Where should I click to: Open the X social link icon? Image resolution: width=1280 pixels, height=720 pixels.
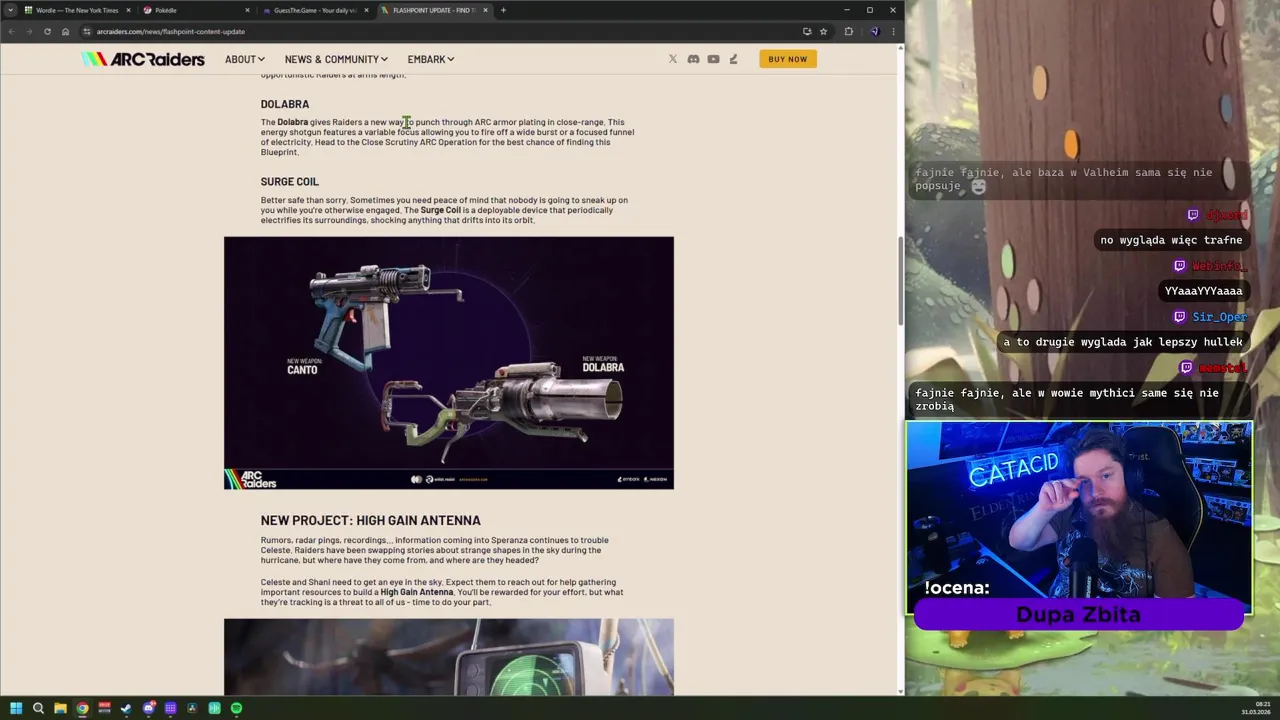pyautogui.click(x=673, y=59)
